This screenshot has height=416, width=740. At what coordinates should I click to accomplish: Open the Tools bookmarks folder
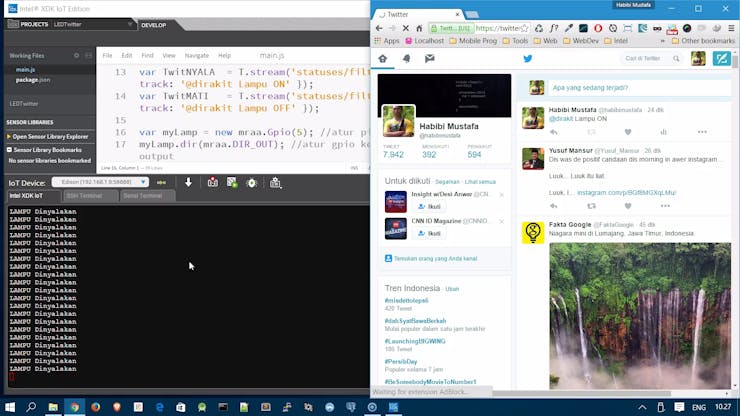515,41
